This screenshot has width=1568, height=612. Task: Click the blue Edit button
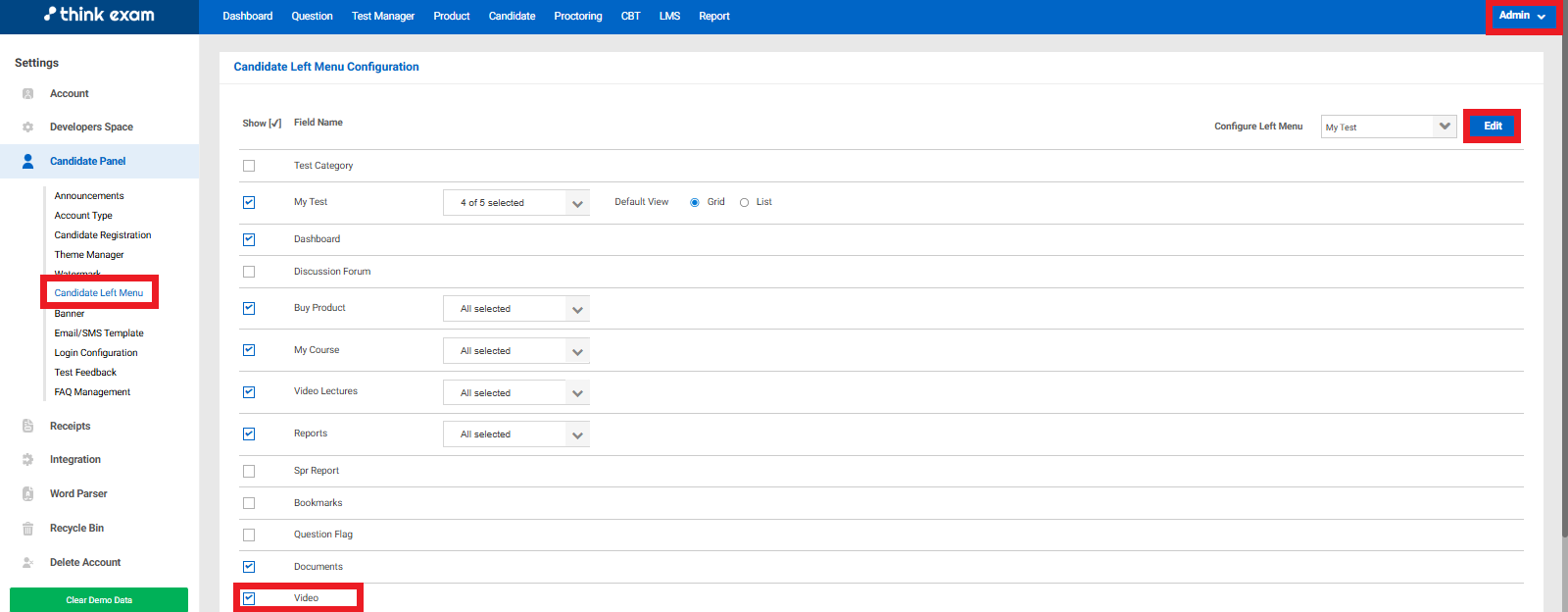(x=1492, y=127)
